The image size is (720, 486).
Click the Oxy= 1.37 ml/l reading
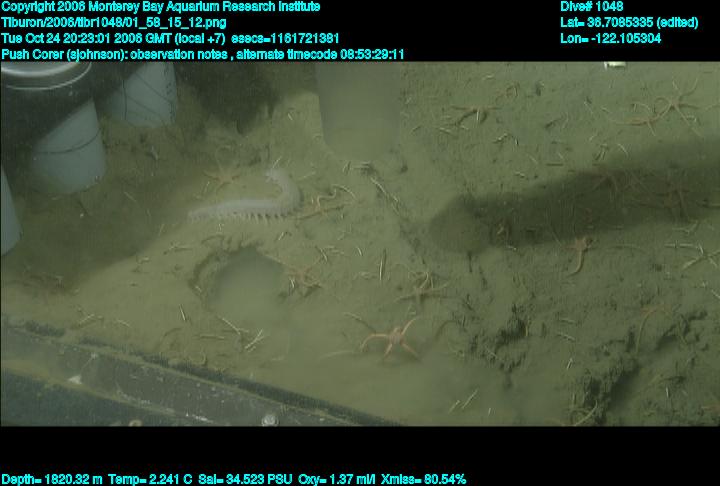337,480
